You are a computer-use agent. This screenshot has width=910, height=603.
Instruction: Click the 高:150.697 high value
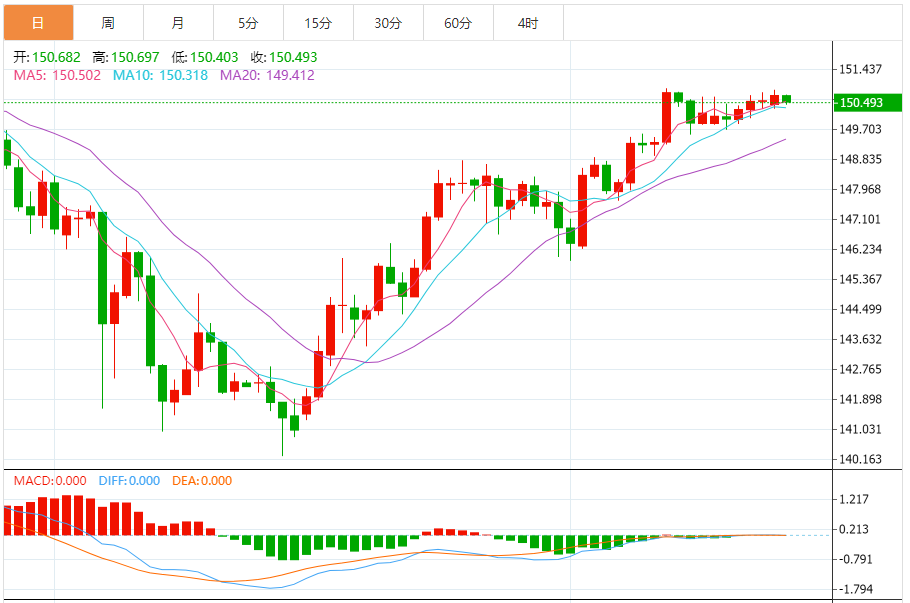126,57
